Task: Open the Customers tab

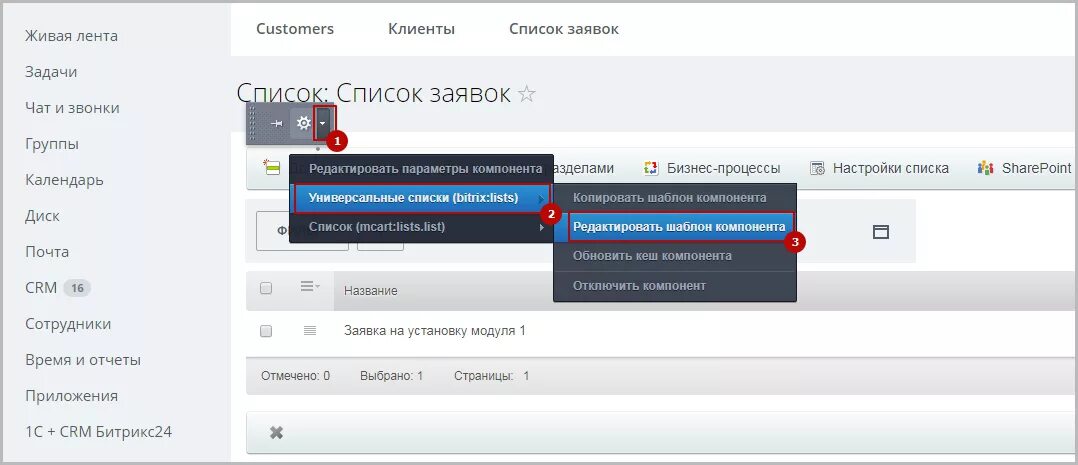Action: [295, 29]
